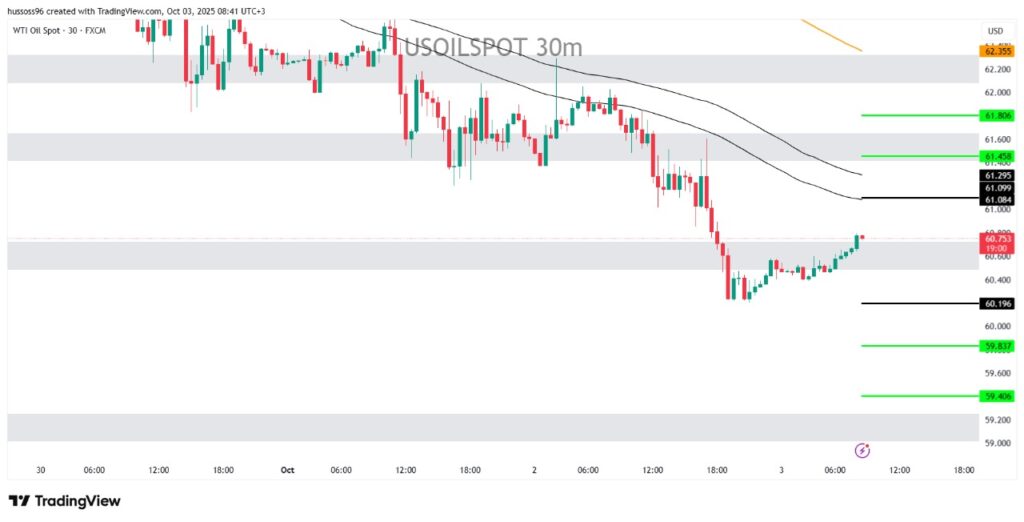Click the orange 62.355 price label
The height and width of the screenshot is (522, 1024).
coord(998,50)
